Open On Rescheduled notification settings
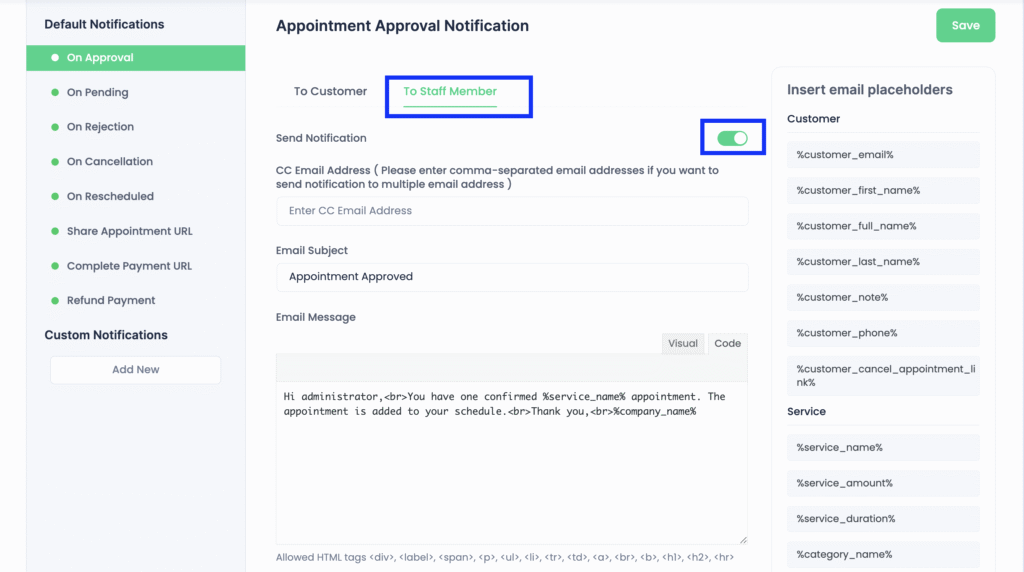 pyautogui.click(x=110, y=197)
